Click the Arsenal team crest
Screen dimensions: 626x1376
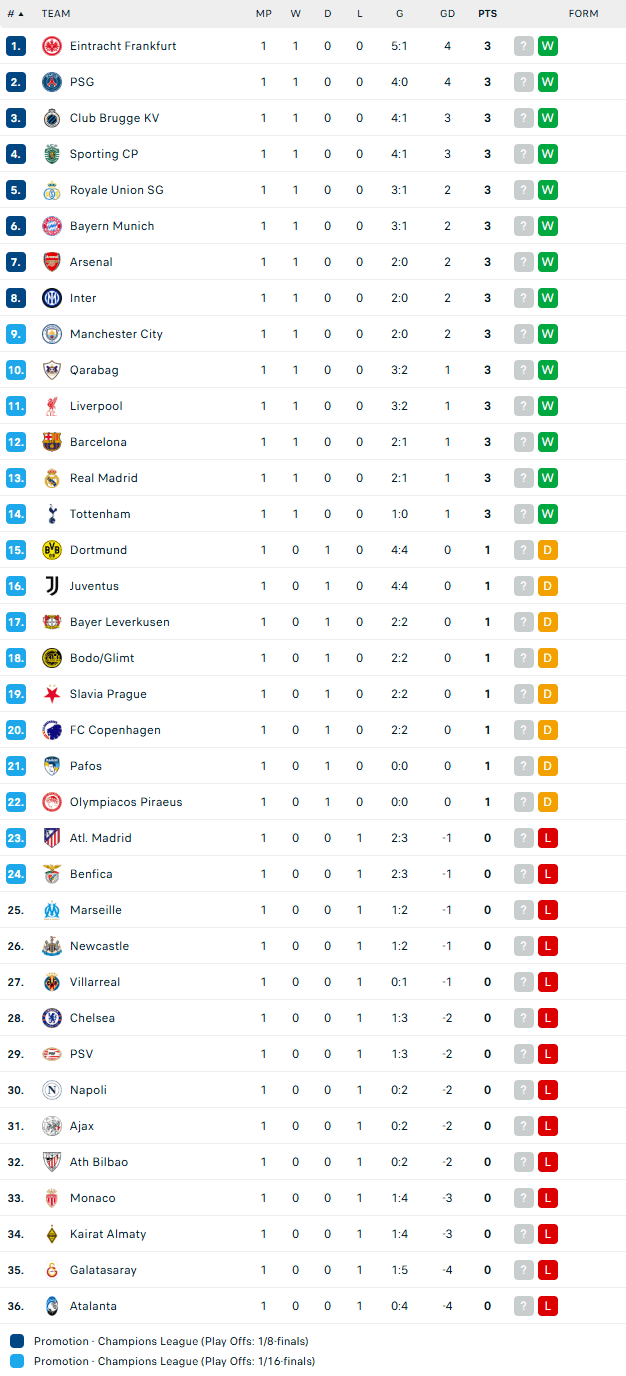click(52, 262)
